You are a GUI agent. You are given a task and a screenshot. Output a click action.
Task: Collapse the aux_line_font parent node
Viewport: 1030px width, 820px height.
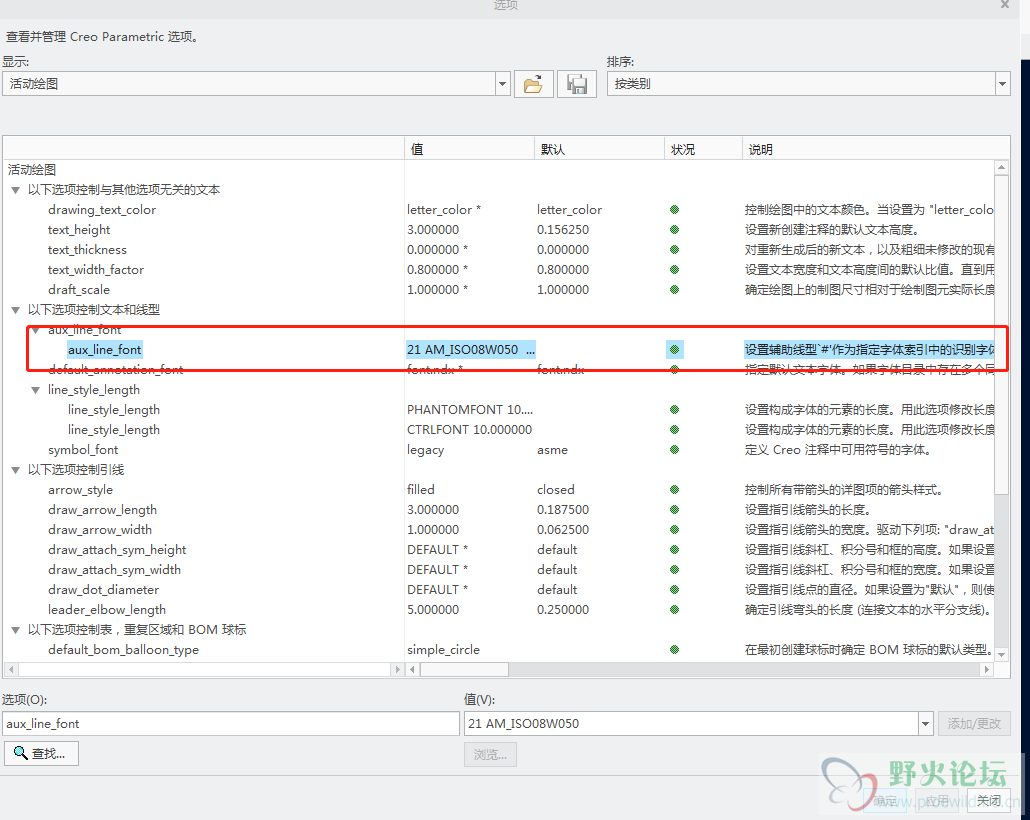click(35, 330)
